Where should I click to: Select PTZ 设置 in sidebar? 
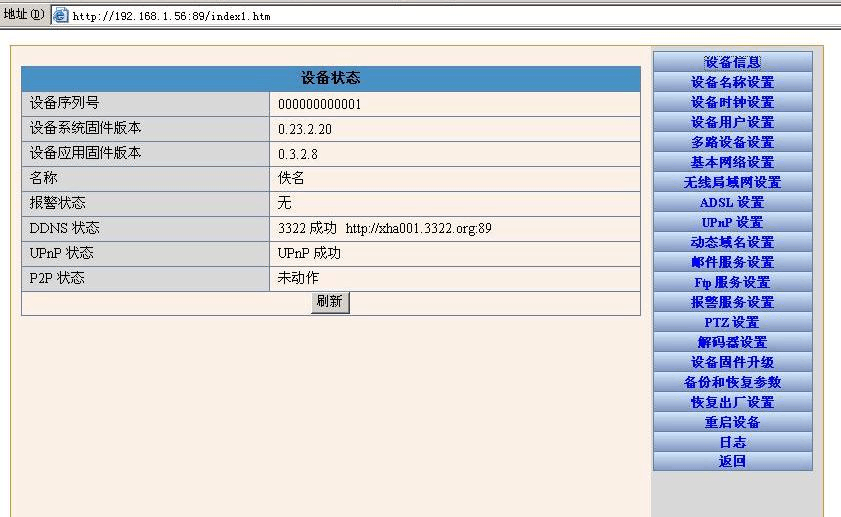732,322
